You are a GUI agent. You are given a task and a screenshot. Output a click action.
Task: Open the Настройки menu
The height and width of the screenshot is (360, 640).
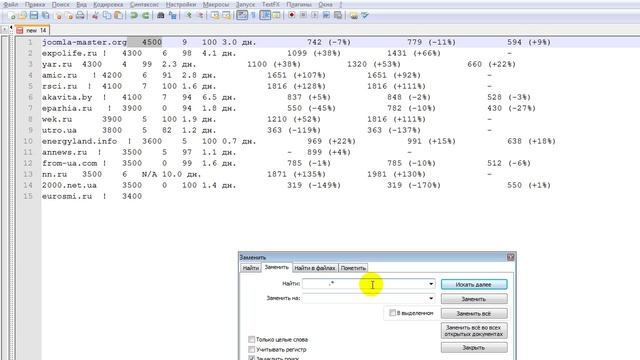[181, 4]
